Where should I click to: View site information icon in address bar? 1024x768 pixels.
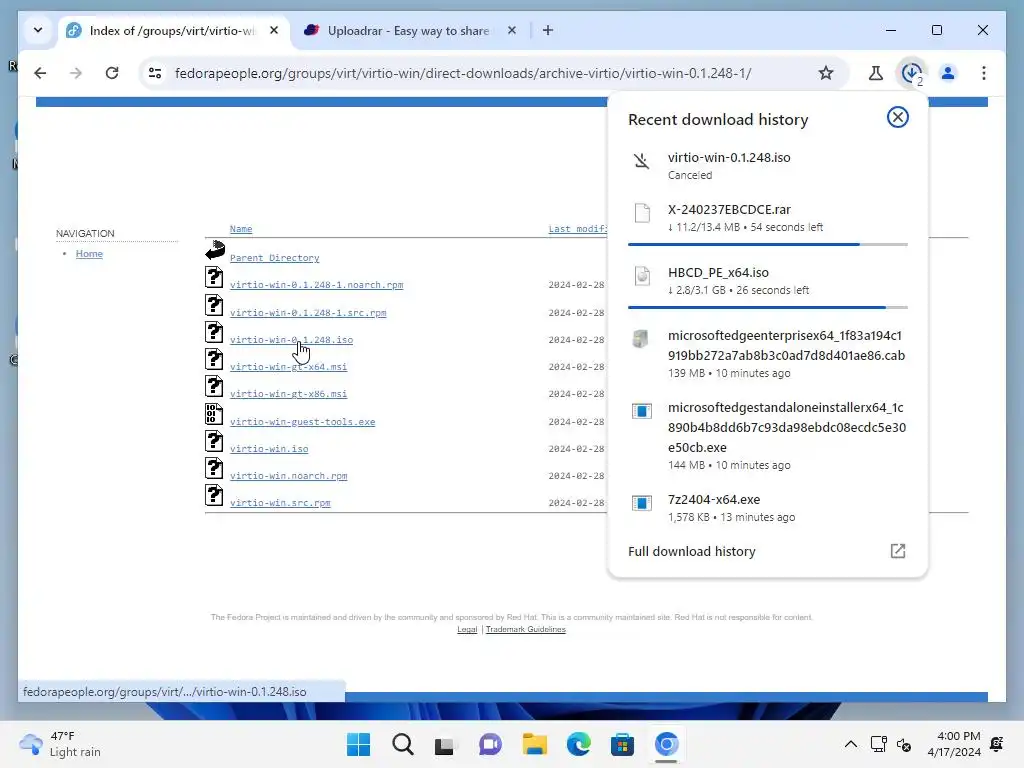click(x=155, y=73)
